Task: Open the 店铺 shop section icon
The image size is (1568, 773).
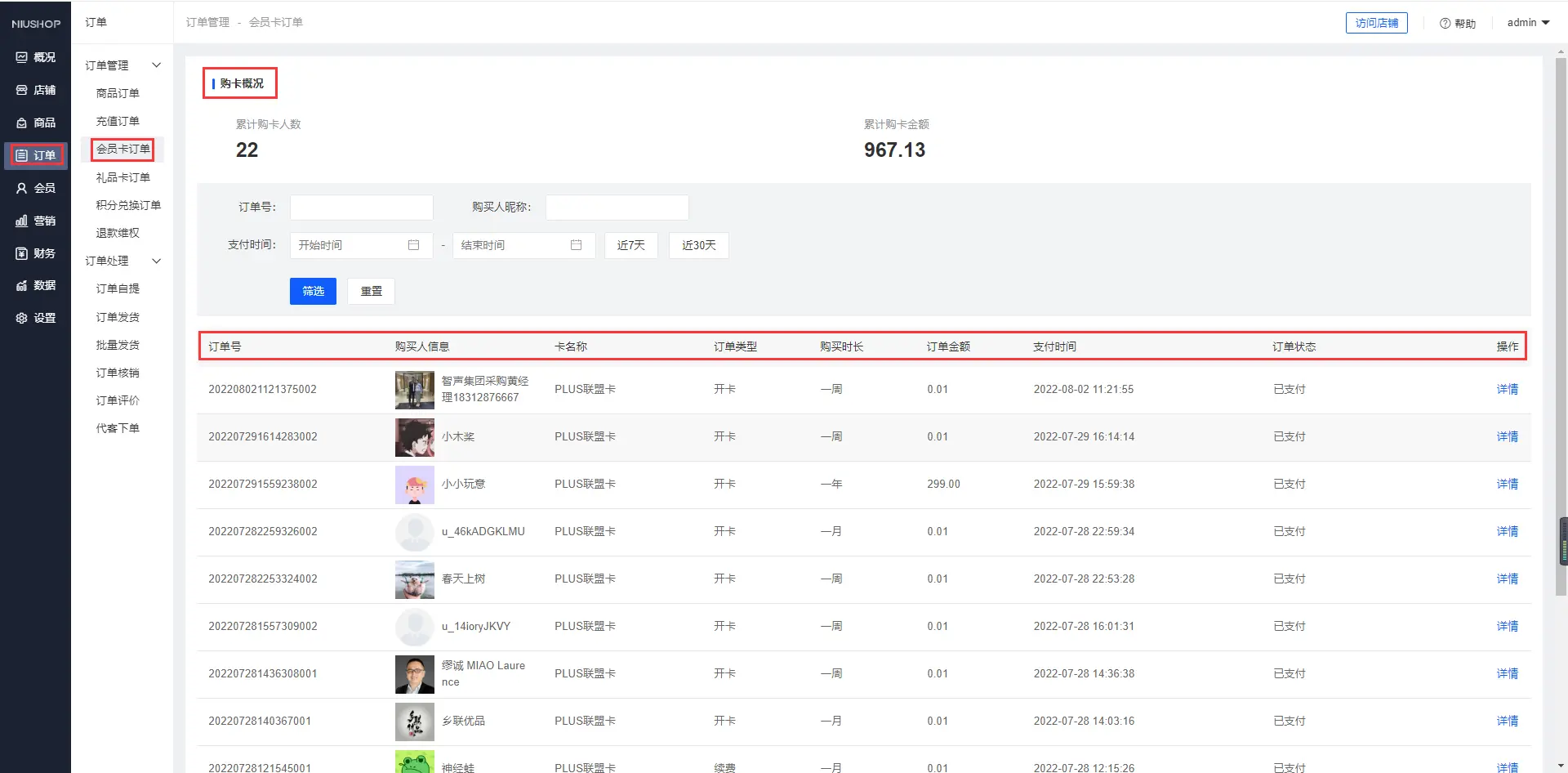Action: coord(22,90)
